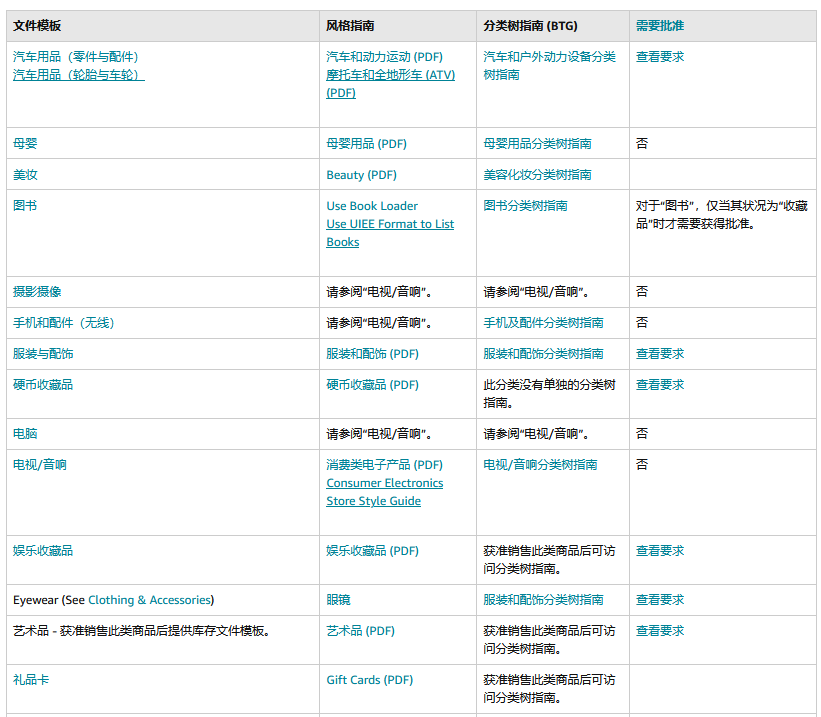The height and width of the screenshot is (717, 821).
Task: Open 服装和配饰 (PDF) style guide
Action: tap(372, 354)
